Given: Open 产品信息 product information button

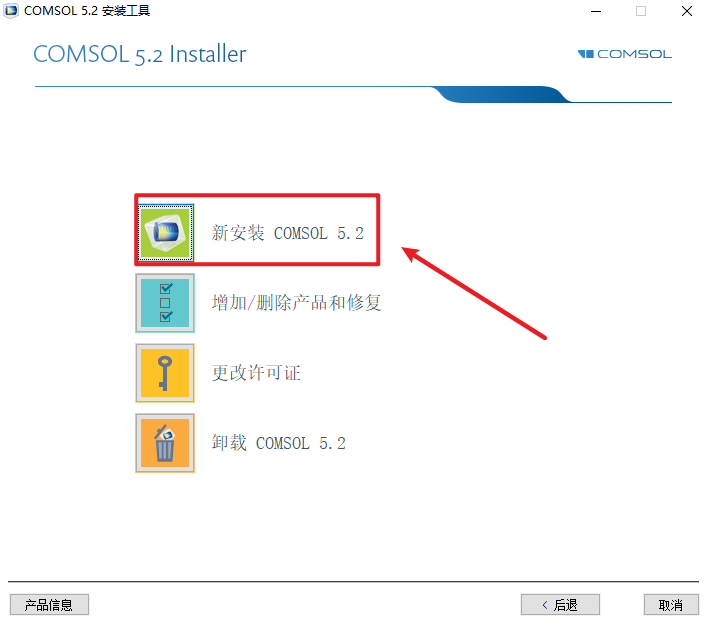Looking at the screenshot, I should pyautogui.click(x=49, y=604).
